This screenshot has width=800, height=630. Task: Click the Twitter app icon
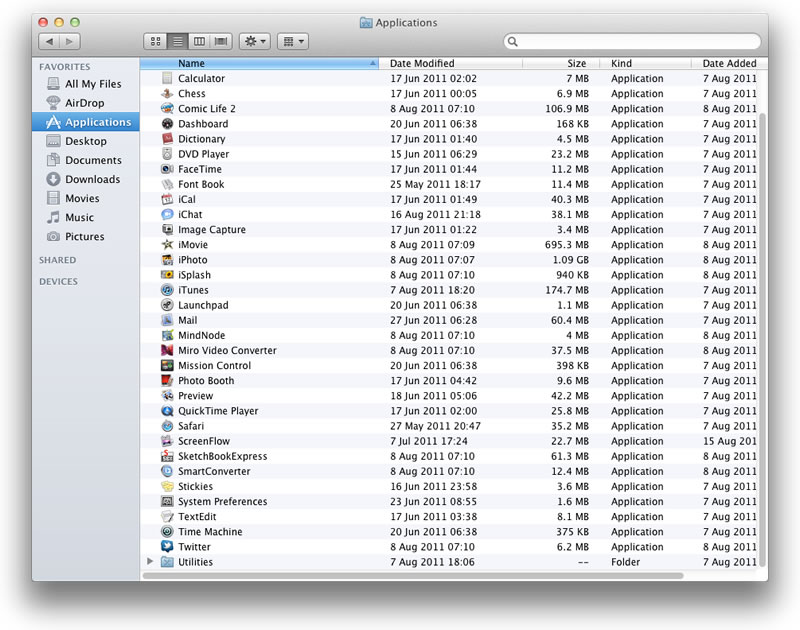pos(167,547)
